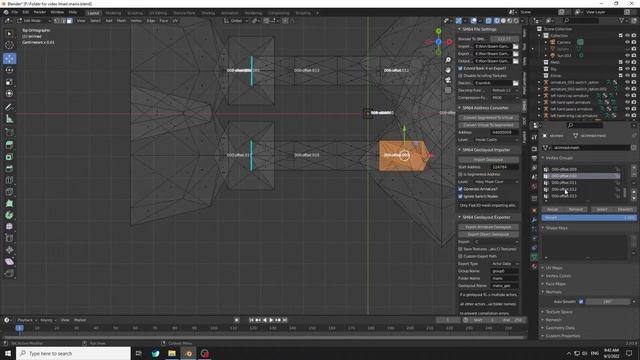Open the Modifier properties wrench tab
Image resolution: width=640 pixels, height=360 pixels.
click(x=534, y=220)
